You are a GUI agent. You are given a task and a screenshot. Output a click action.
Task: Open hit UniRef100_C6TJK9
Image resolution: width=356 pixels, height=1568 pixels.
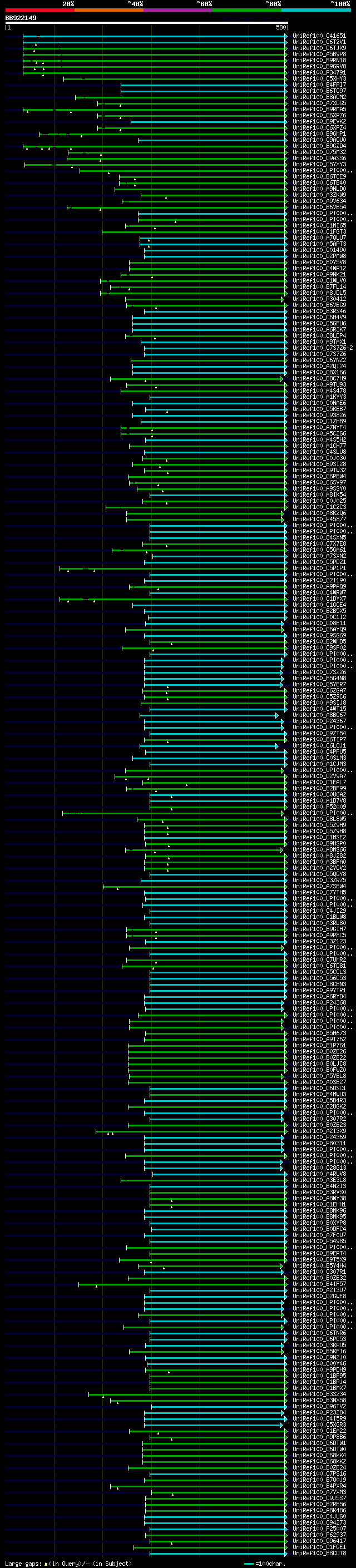point(319,48)
